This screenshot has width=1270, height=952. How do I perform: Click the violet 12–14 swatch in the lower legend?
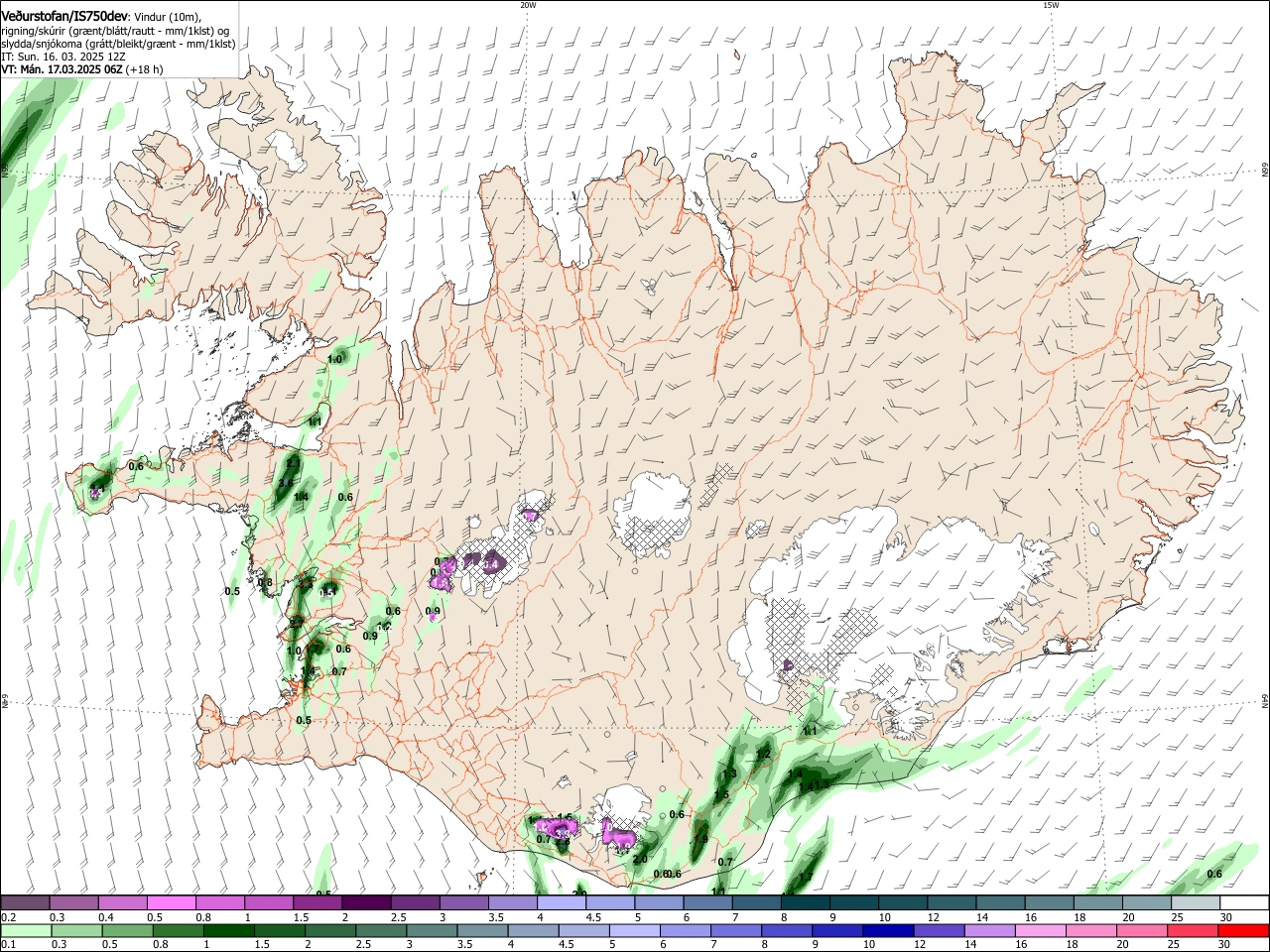(939, 930)
